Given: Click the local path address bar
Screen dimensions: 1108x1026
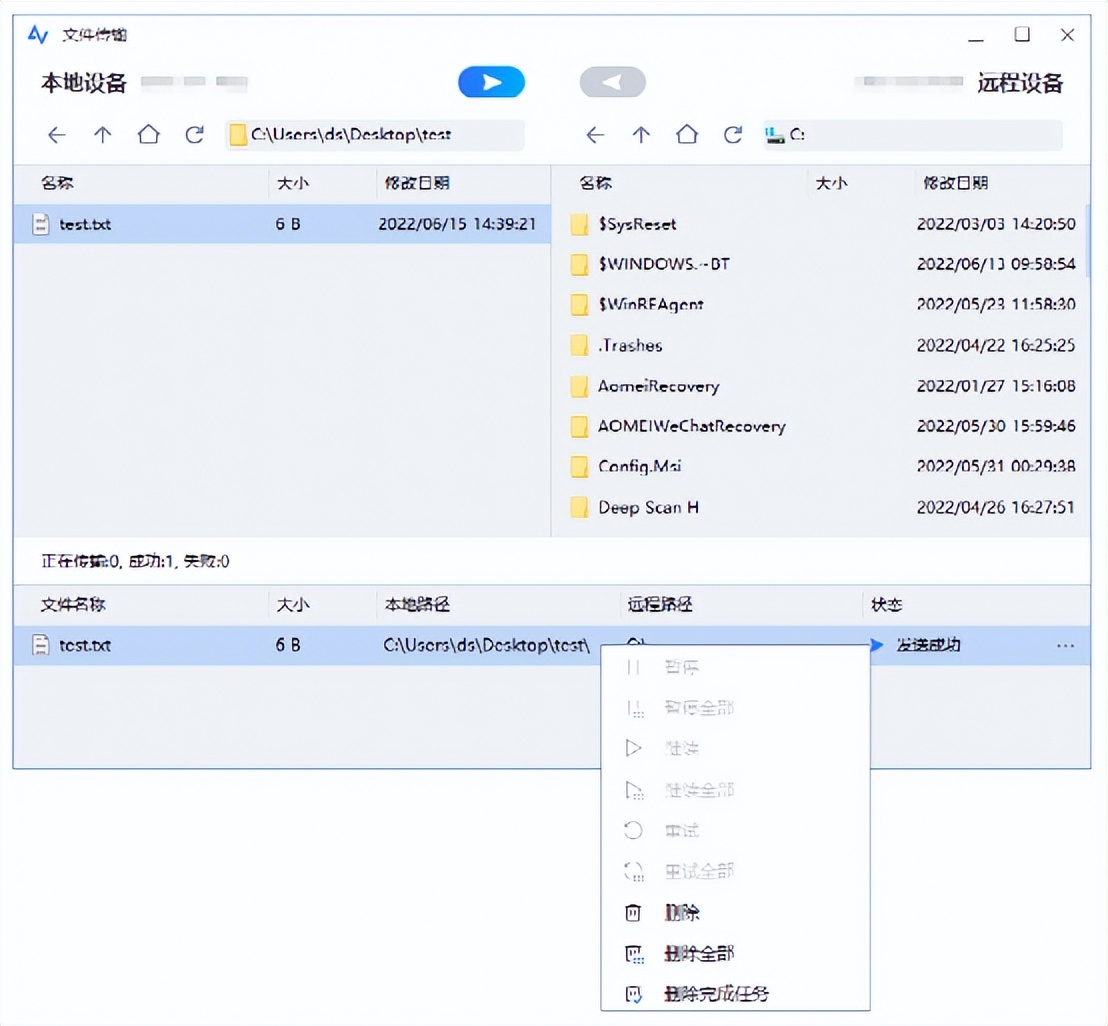Looking at the screenshot, I should coord(375,134).
